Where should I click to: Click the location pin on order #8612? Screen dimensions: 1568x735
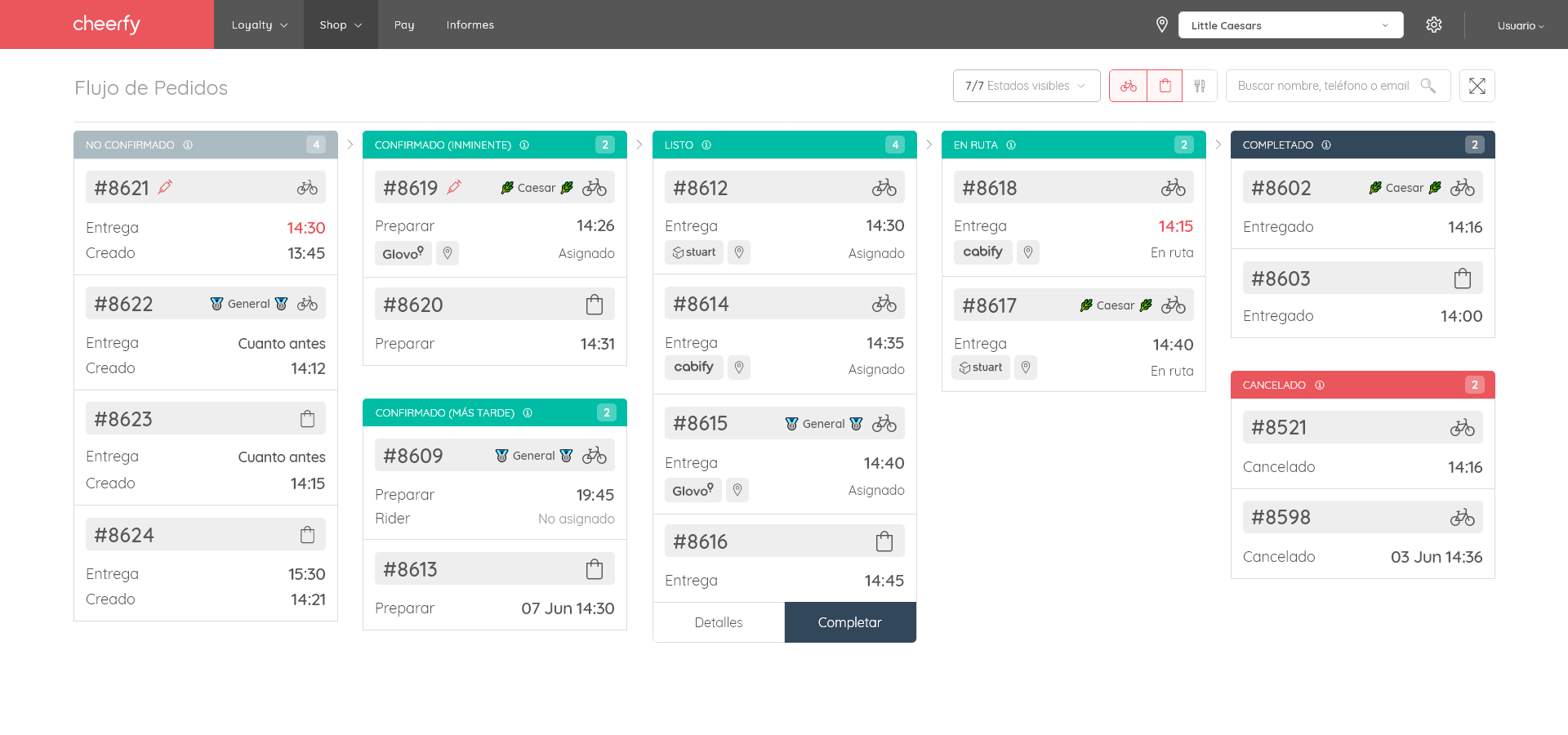pyautogui.click(x=739, y=252)
